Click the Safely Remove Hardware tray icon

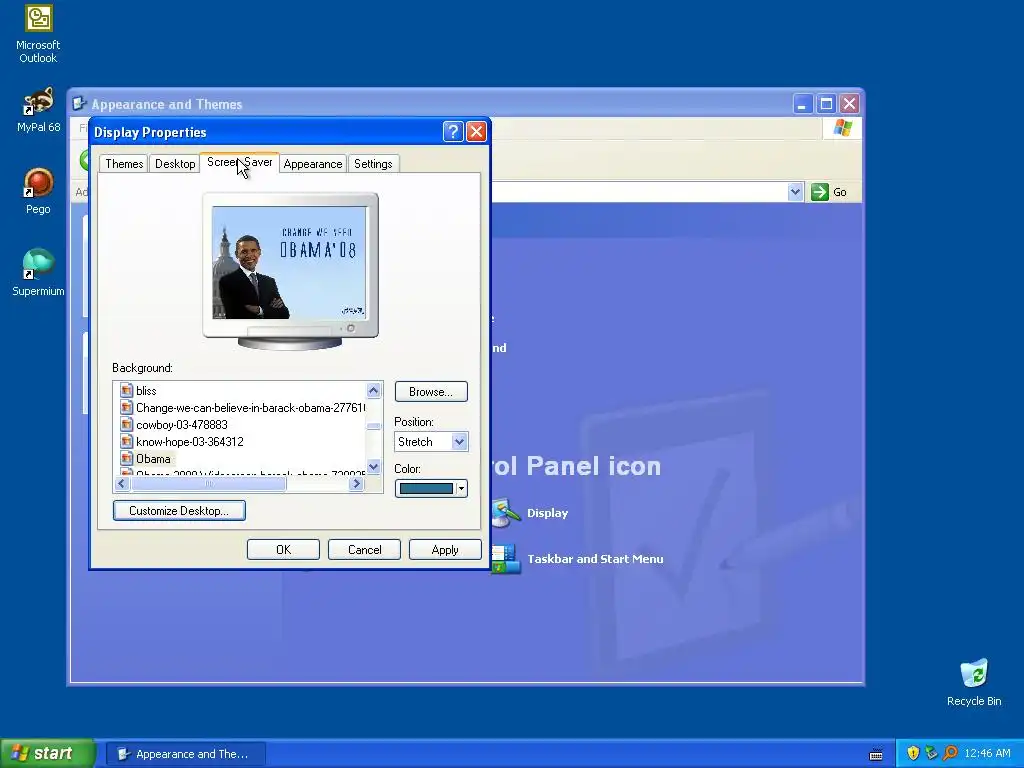tap(931, 753)
